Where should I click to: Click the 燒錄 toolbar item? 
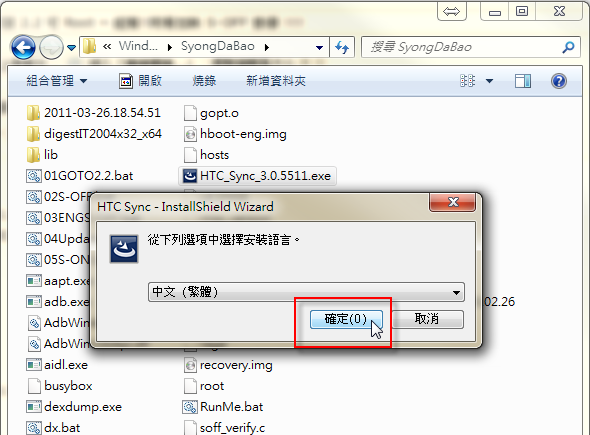click(x=204, y=81)
